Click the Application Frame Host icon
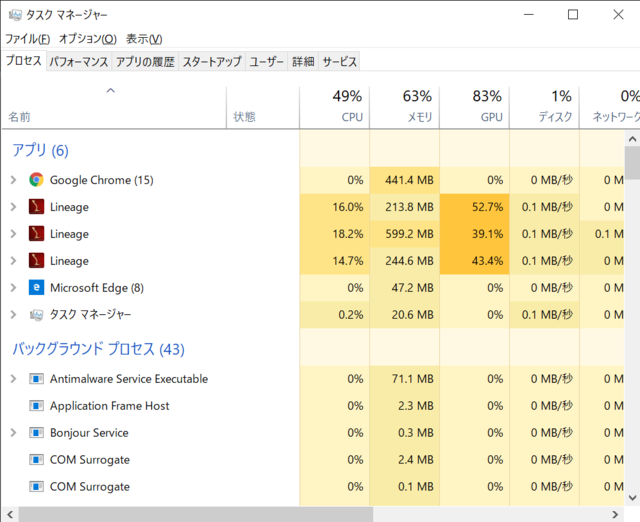 (36, 406)
